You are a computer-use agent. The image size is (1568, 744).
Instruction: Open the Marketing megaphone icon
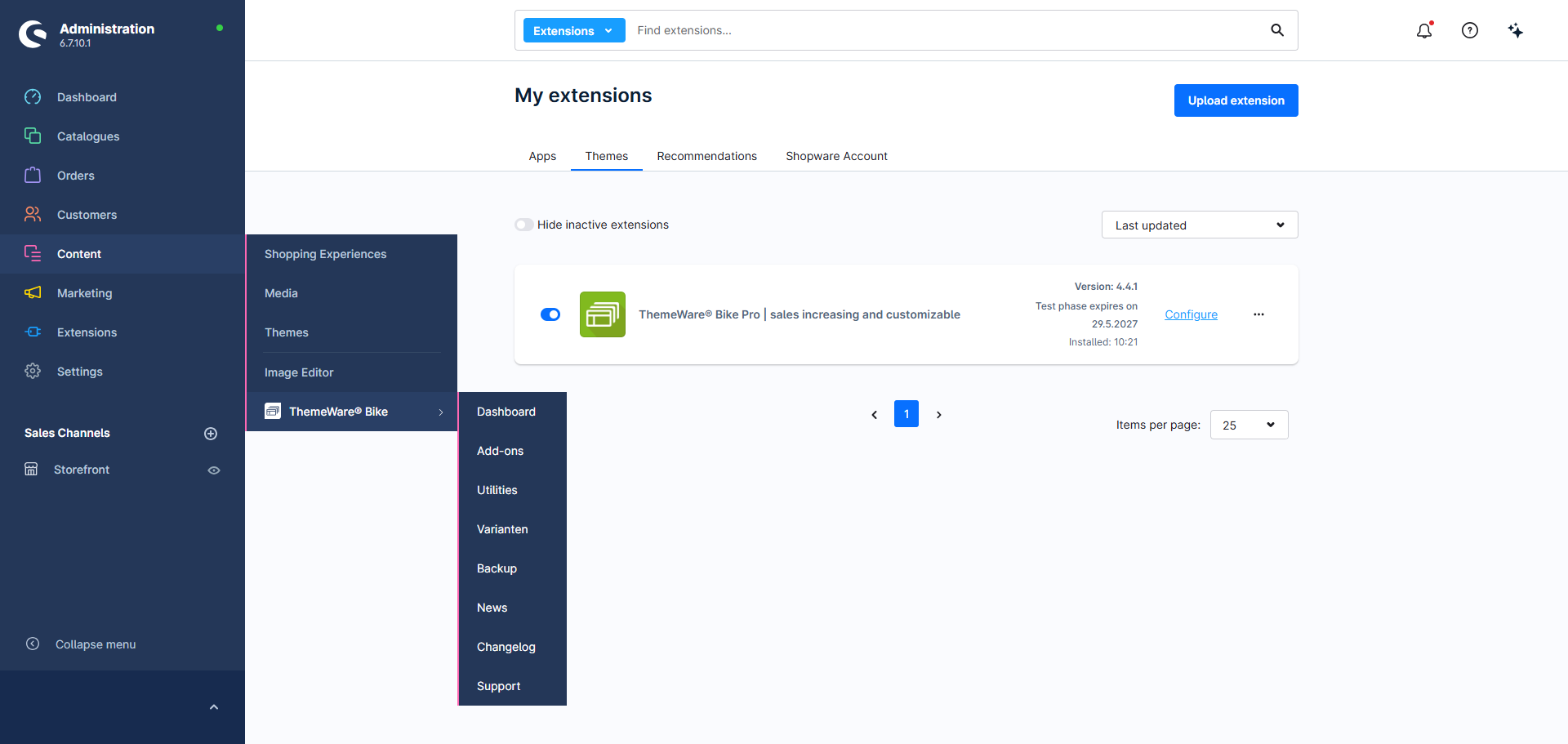[x=33, y=292]
